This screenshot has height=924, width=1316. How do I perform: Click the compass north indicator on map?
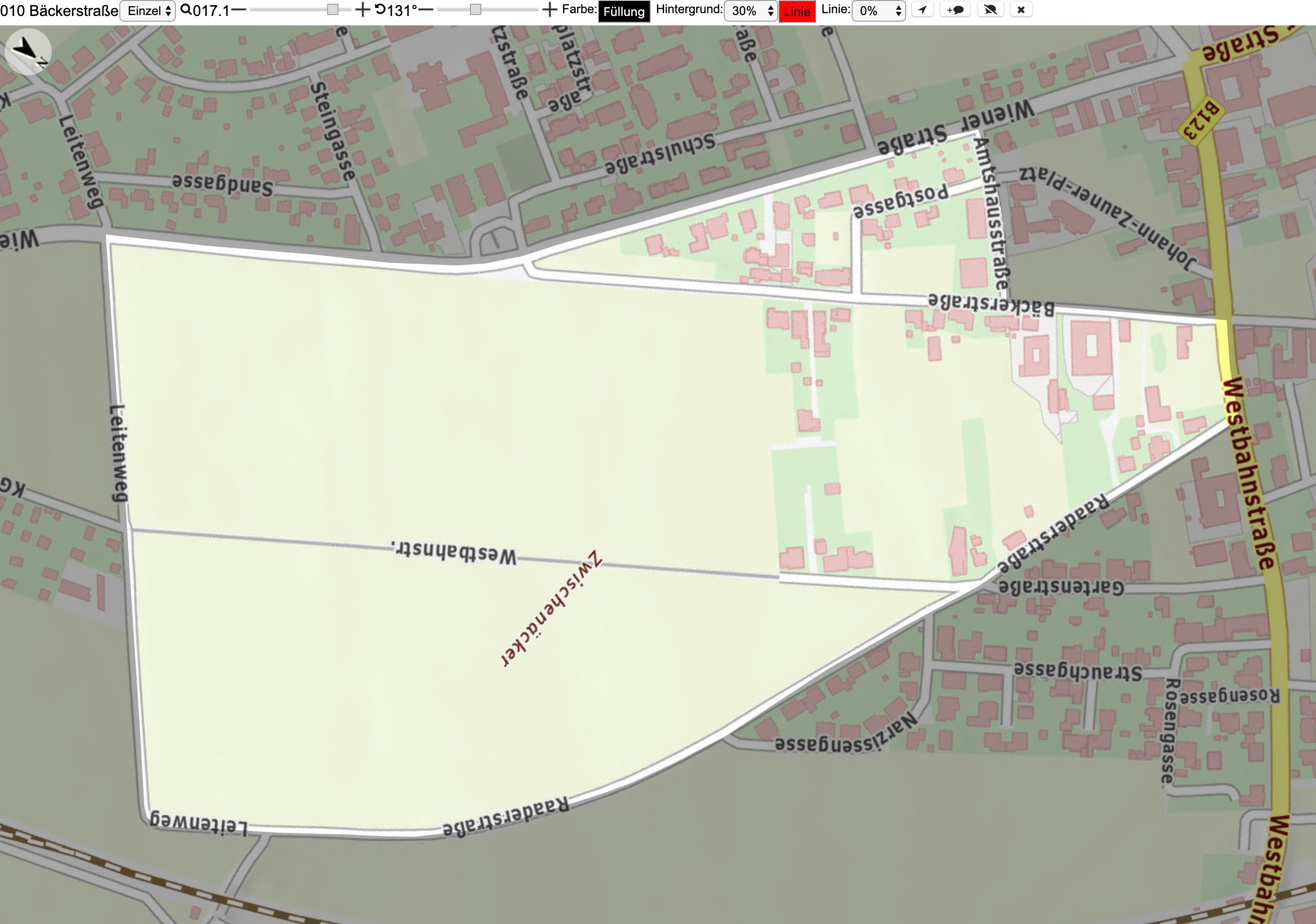(28, 52)
